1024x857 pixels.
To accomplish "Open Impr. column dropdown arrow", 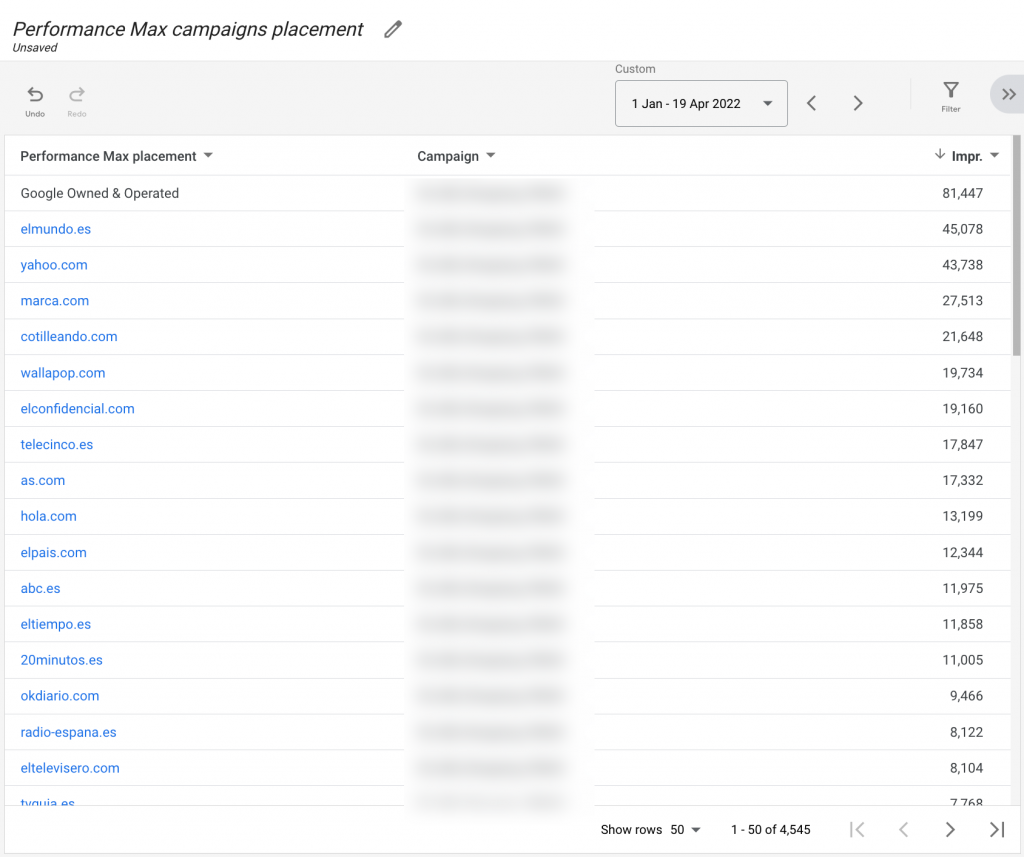I will coord(995,155).
